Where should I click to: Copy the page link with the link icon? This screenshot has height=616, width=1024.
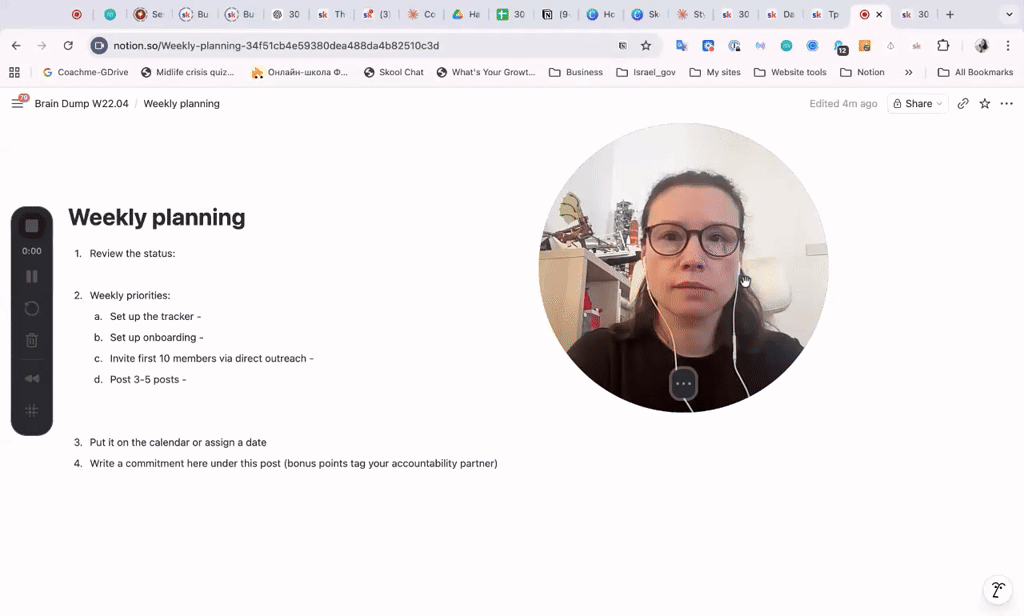pos(962,103)
